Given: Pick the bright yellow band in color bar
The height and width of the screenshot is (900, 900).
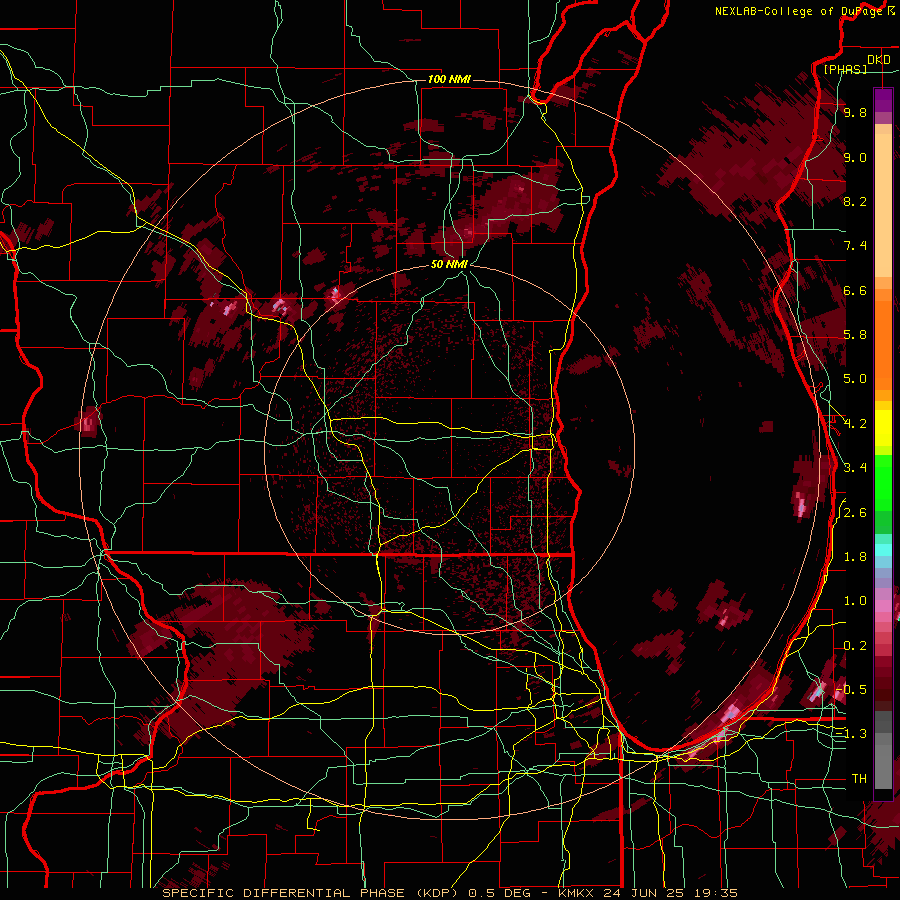Looking at the screenshot, I should click(x=883, y=428).
